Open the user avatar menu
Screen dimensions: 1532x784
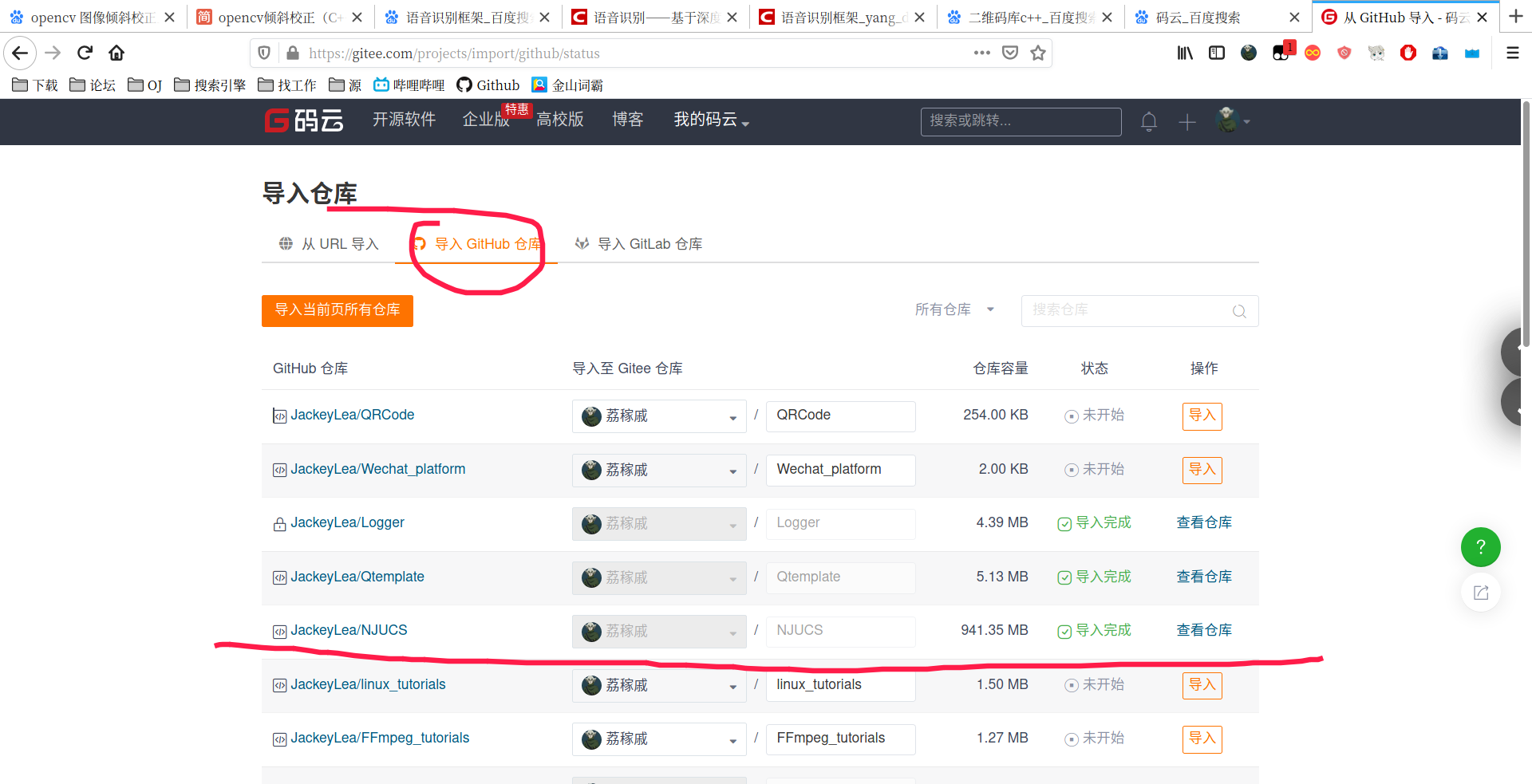point(1233,120)
